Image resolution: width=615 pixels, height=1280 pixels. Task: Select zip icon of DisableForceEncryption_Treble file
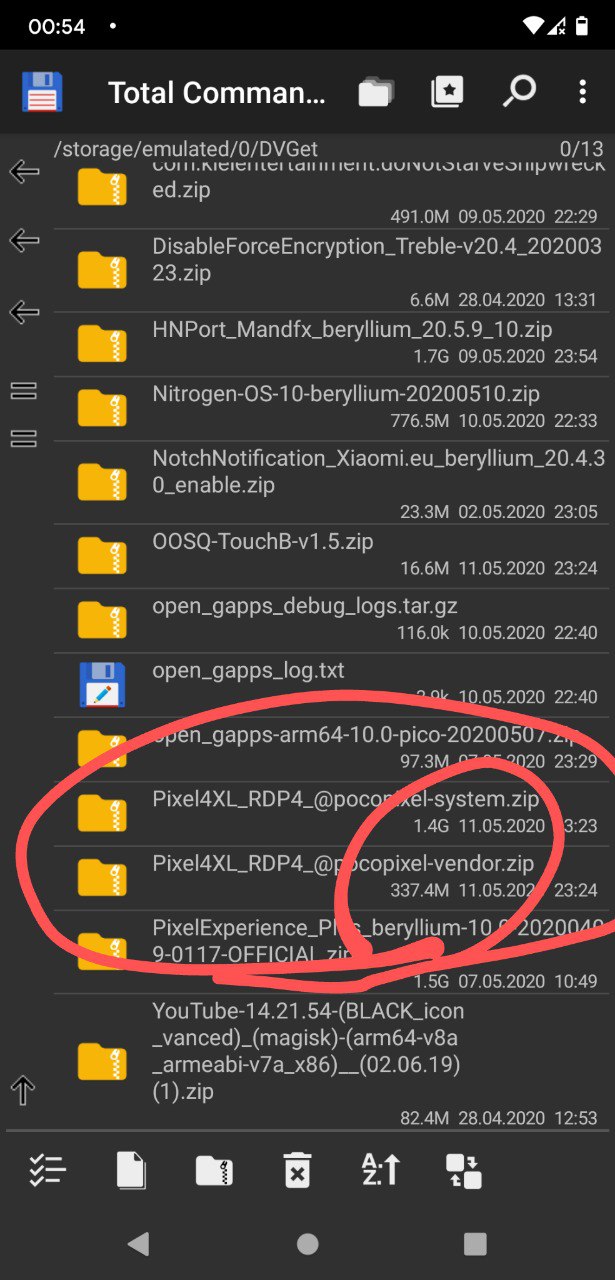coord(102,270)
